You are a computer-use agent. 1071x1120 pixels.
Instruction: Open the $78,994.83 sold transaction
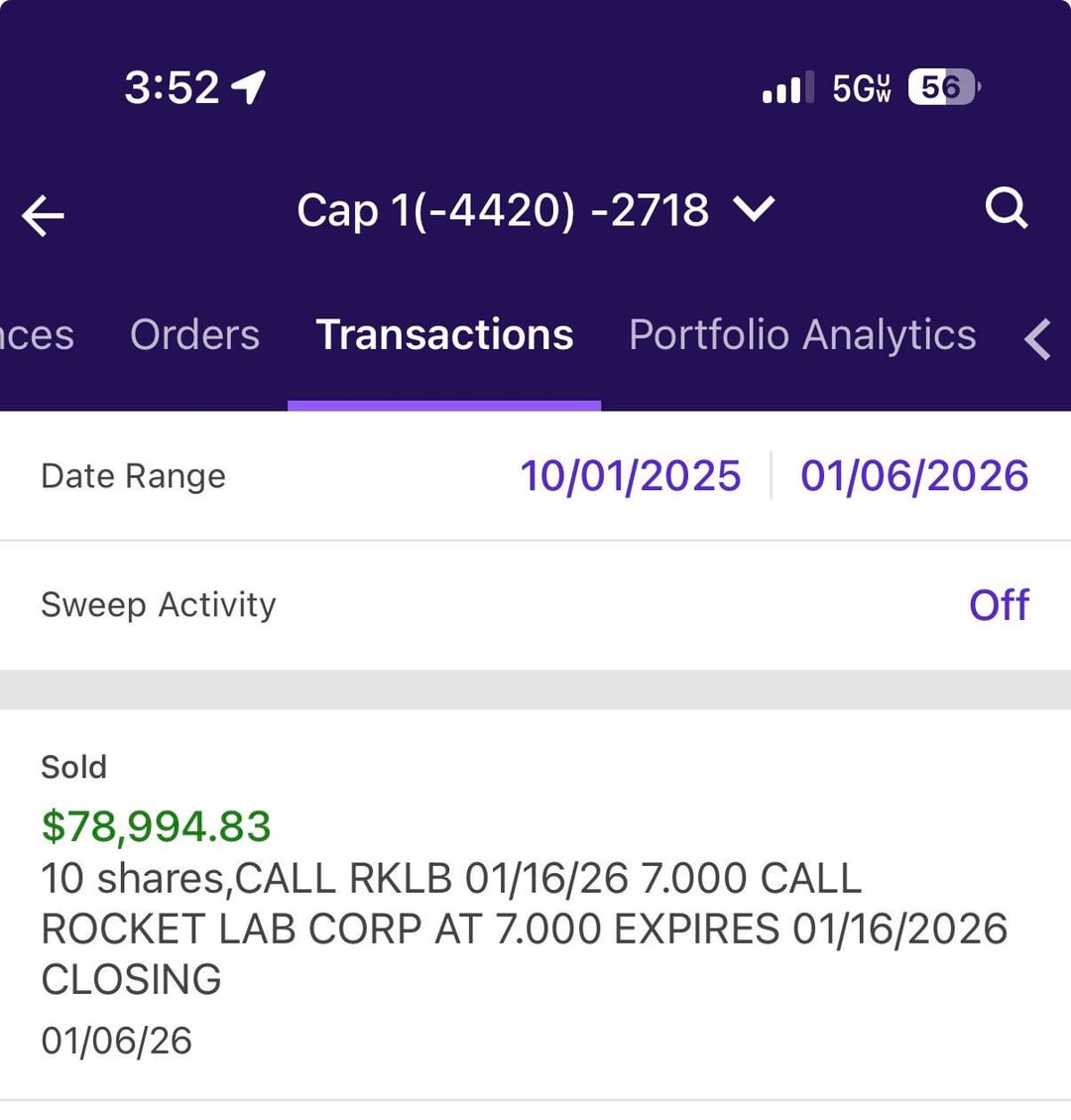156,826
